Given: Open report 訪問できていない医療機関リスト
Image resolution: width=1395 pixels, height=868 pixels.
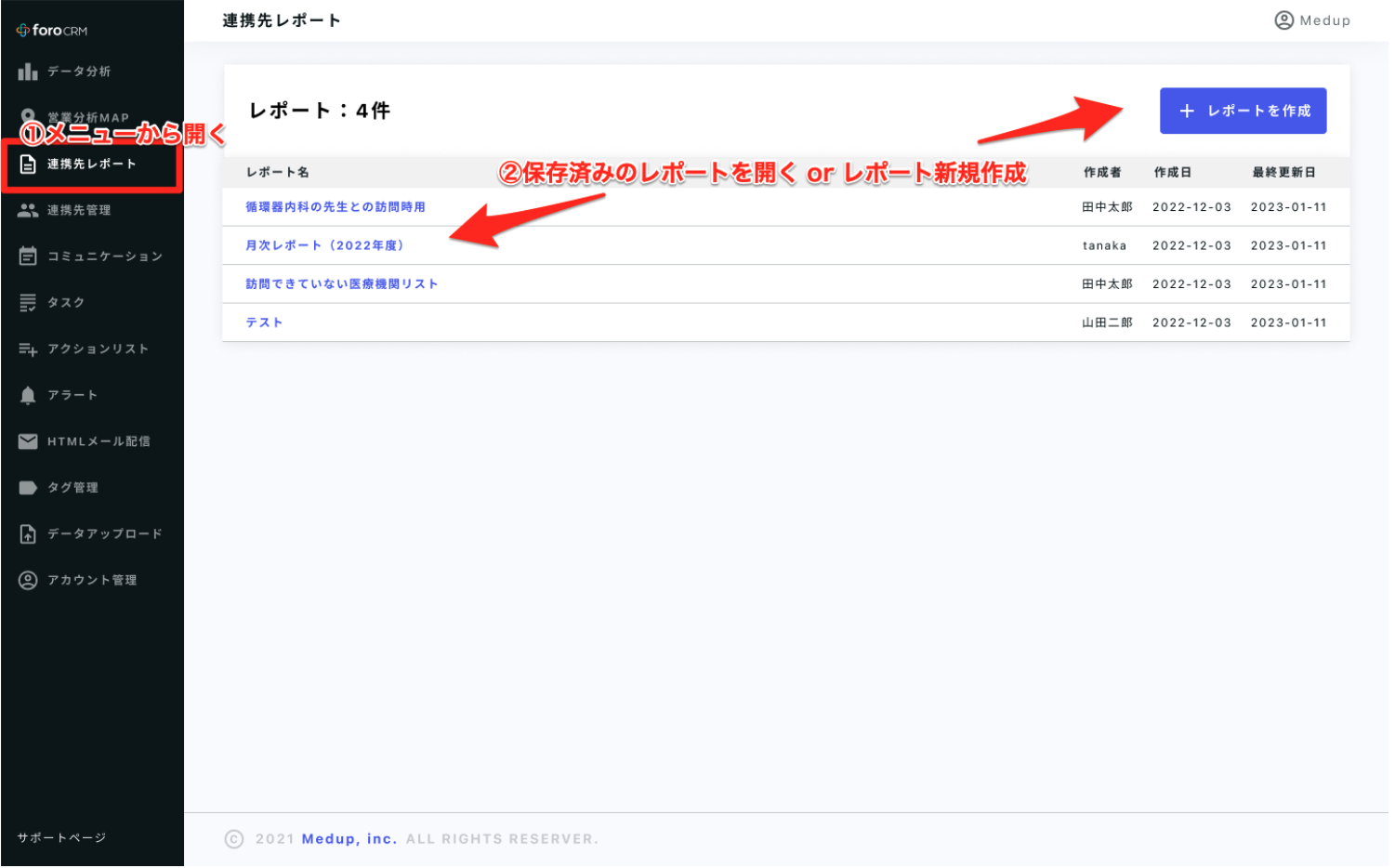Looking at the screenshot, I should pyautogui.click(x=343, y=285).
